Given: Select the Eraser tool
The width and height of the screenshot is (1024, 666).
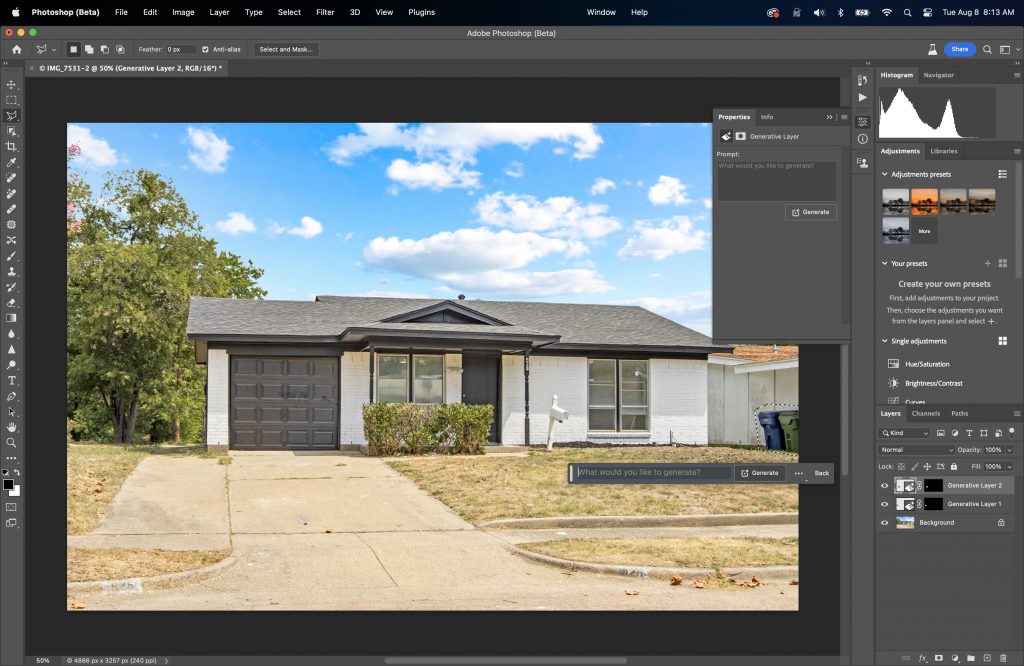Looking at the screenshot, I should (11, 303).
